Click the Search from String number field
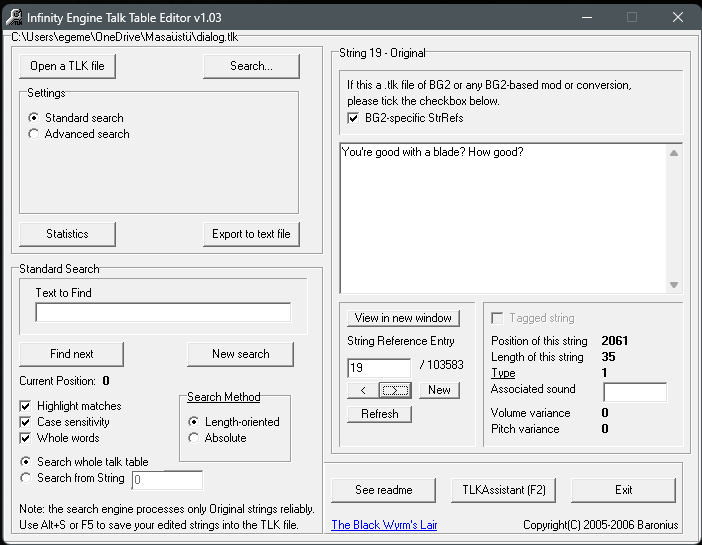The width and height of the screenshot is (702, 545). [167, 480]
